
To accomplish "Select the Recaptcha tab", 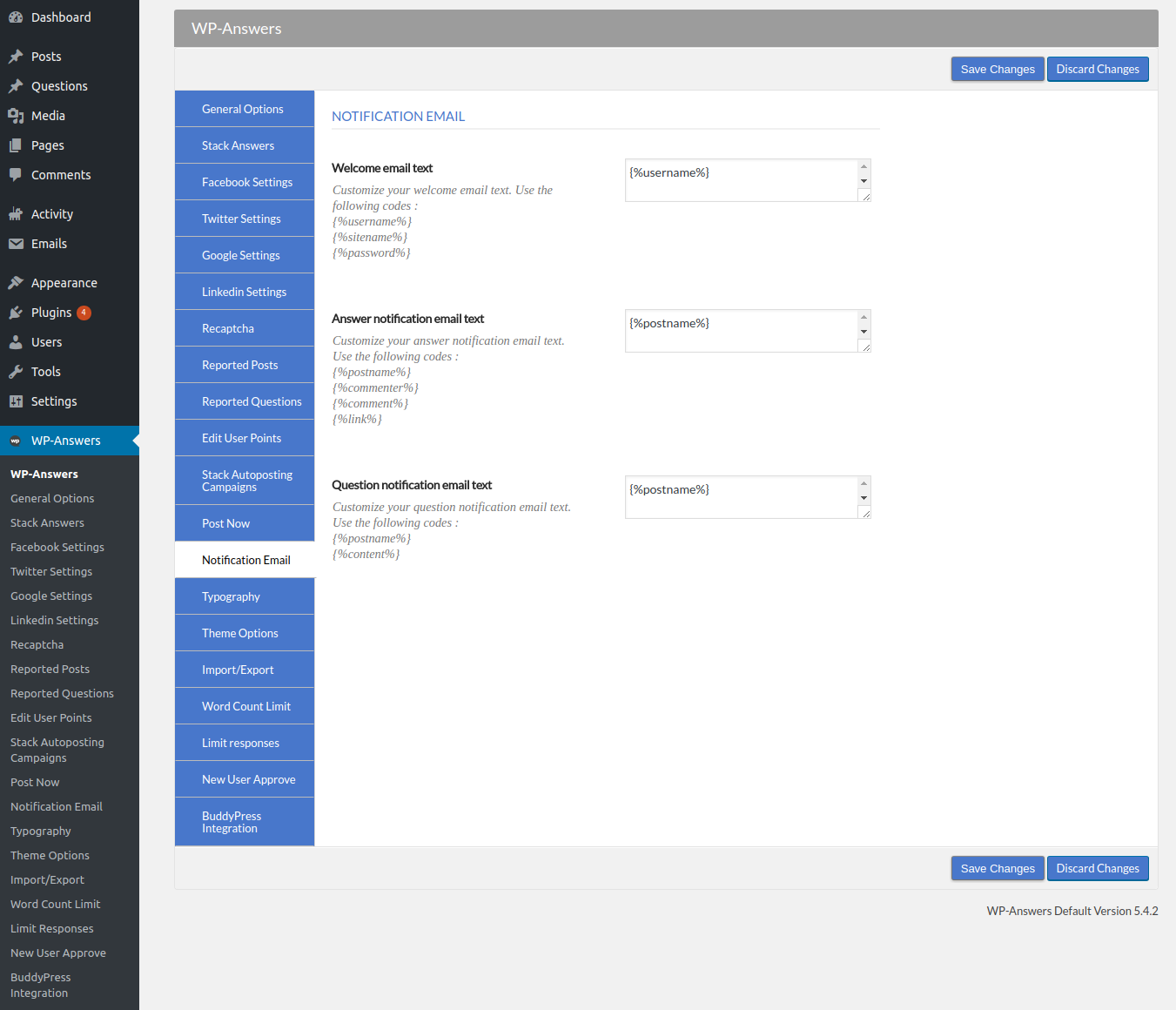I will [x=245, y=328].
